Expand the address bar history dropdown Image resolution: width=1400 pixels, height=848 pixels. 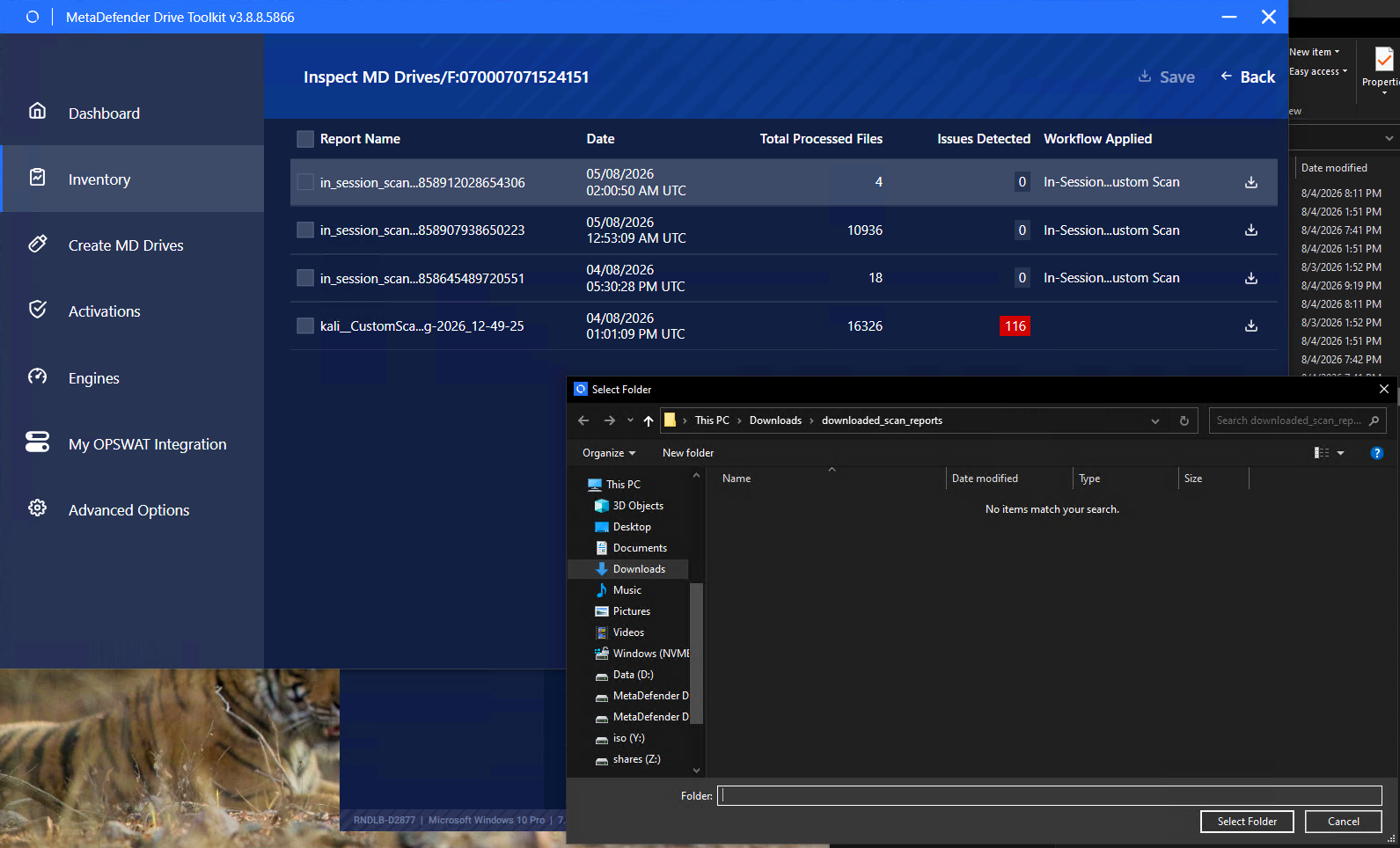[x=1155, y=420]
